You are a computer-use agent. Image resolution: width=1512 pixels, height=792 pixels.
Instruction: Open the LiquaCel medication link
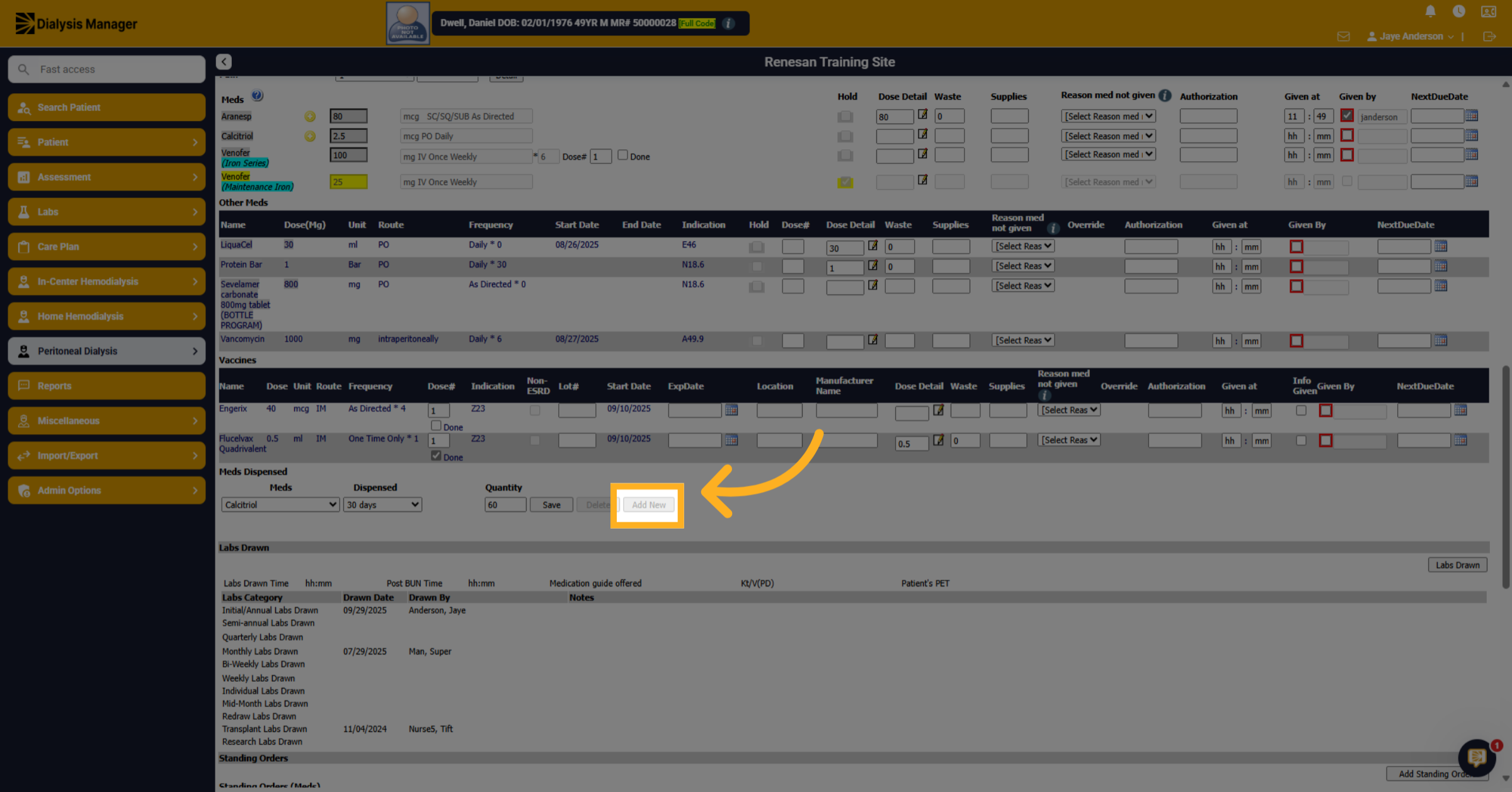click(x=236, y=244)
